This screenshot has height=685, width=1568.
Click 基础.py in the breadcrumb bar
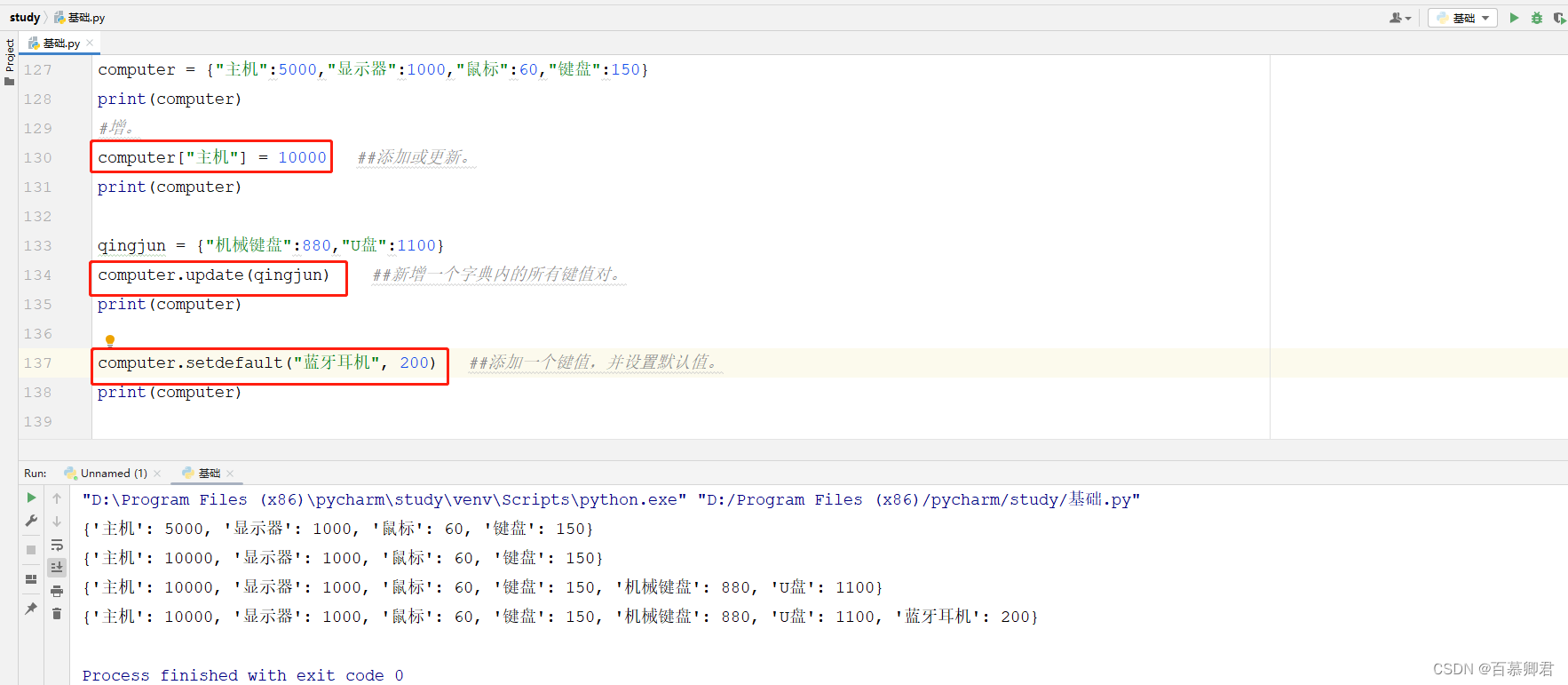pos(79,17)
